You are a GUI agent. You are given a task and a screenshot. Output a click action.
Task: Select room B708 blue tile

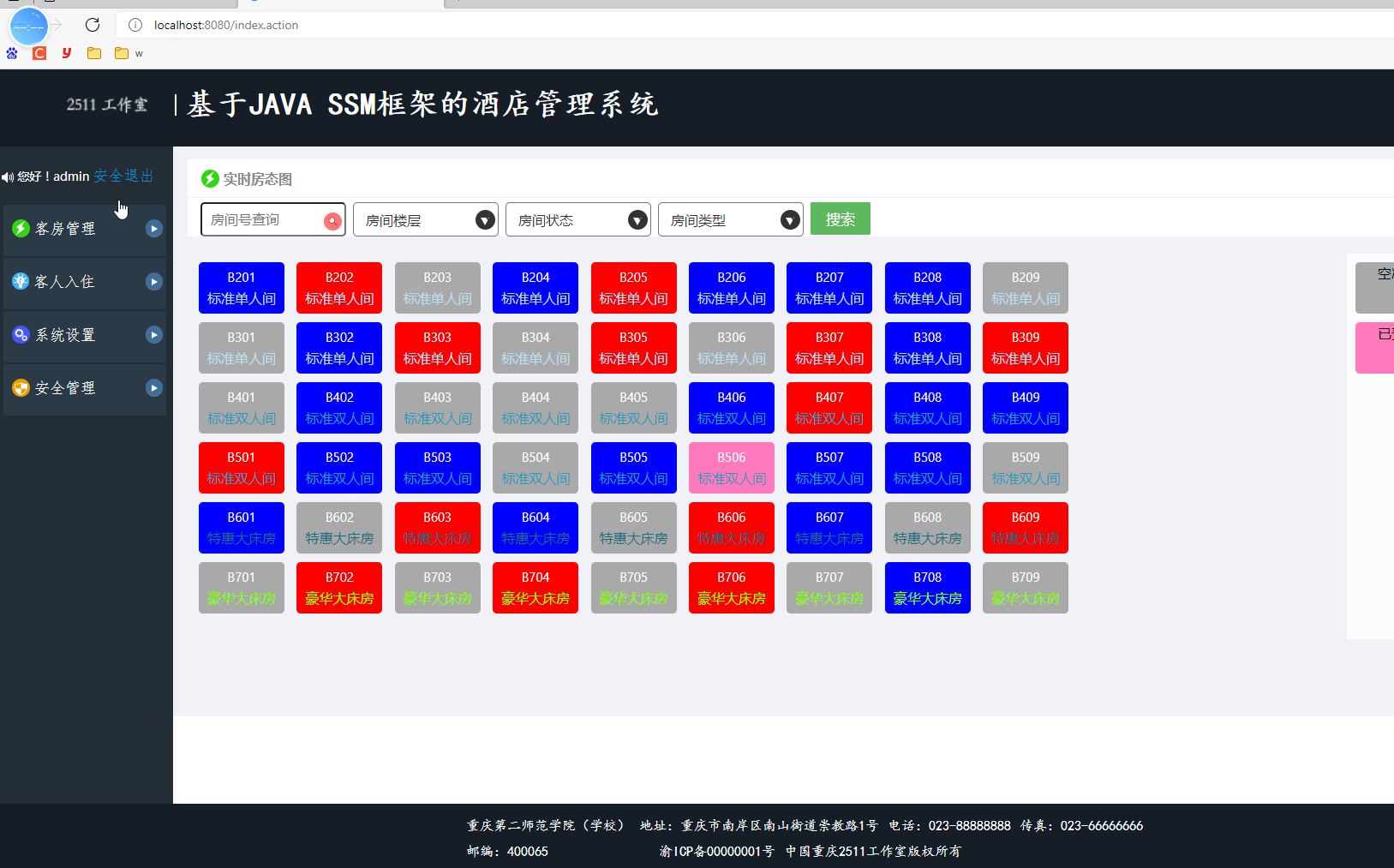pos(928,588)
